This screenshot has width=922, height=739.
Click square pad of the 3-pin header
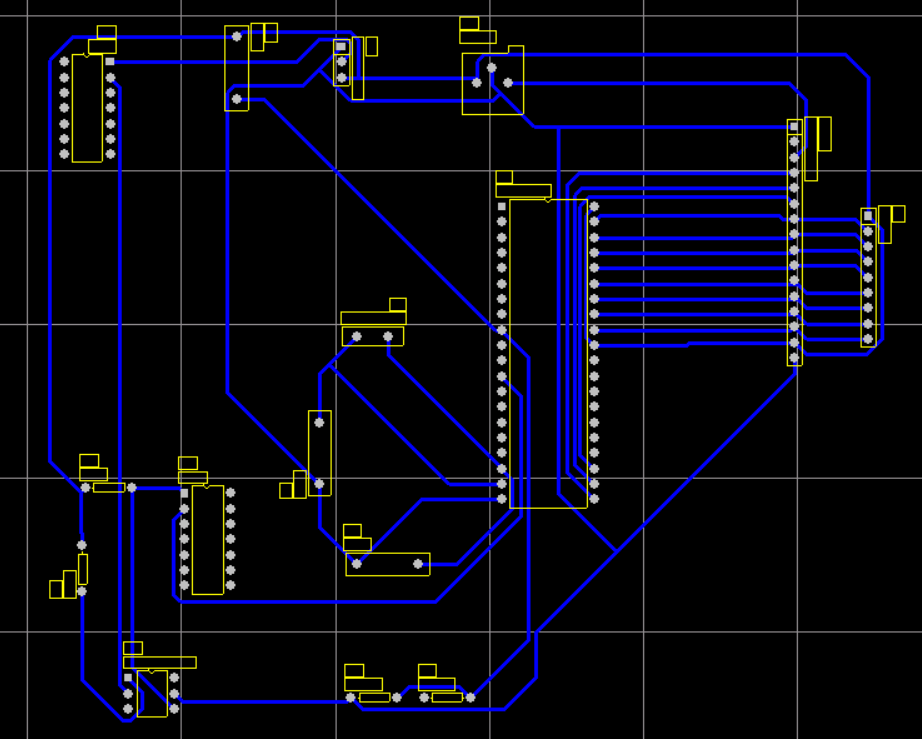point(341,47)
